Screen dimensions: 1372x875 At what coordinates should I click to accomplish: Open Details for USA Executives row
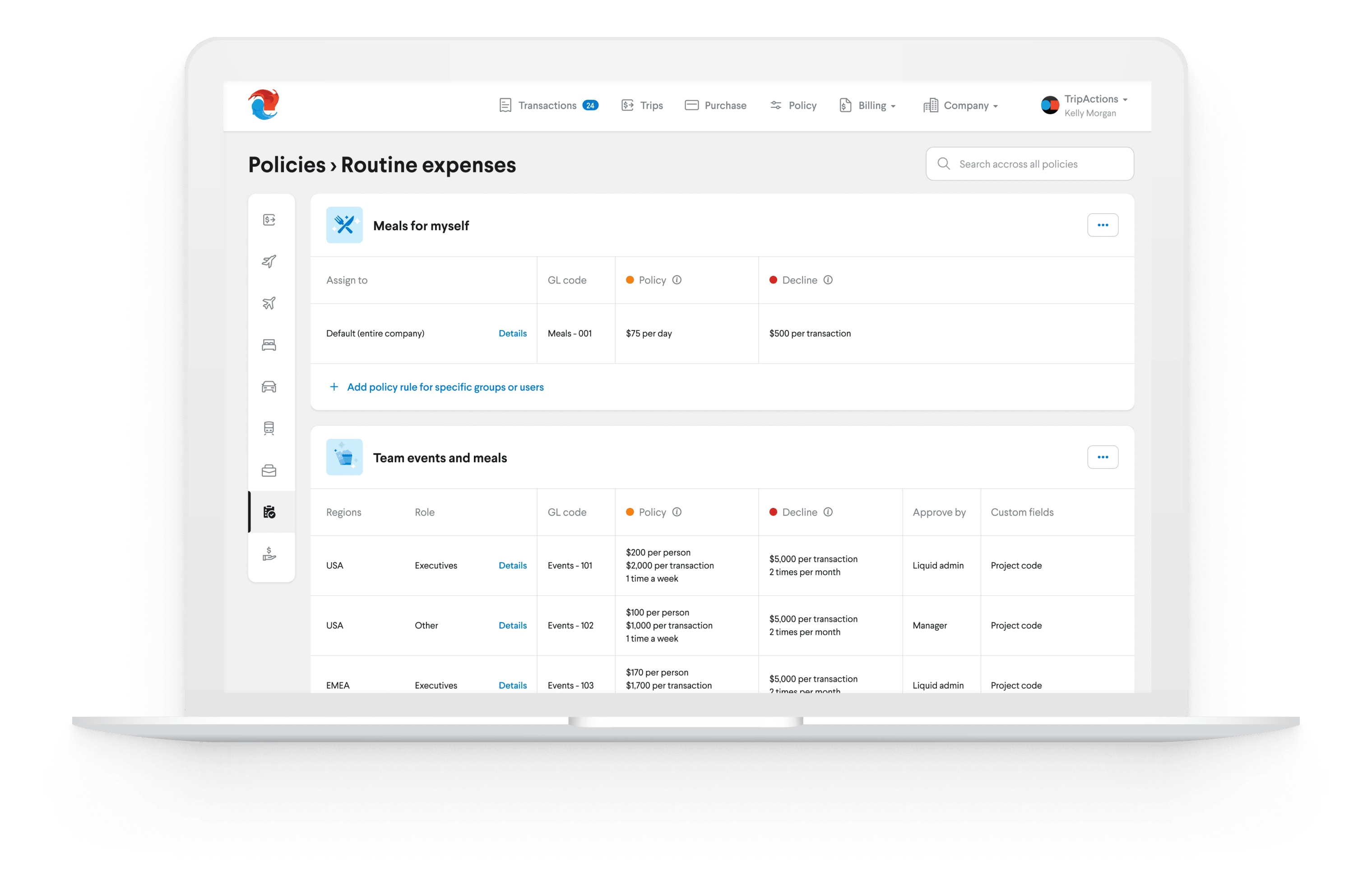[x=512, y=565]
